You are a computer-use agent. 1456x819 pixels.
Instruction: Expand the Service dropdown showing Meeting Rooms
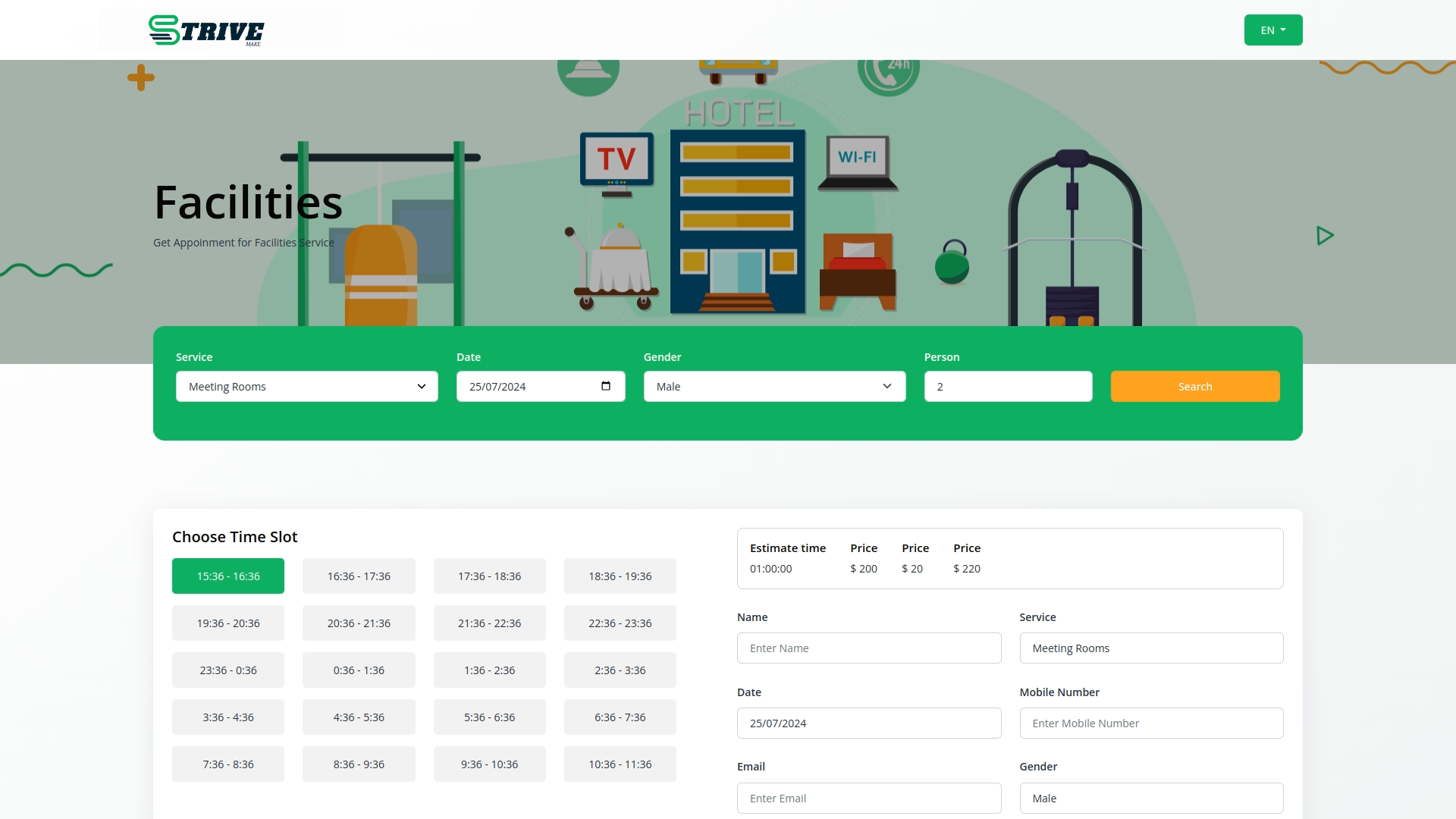click(306, 387)
